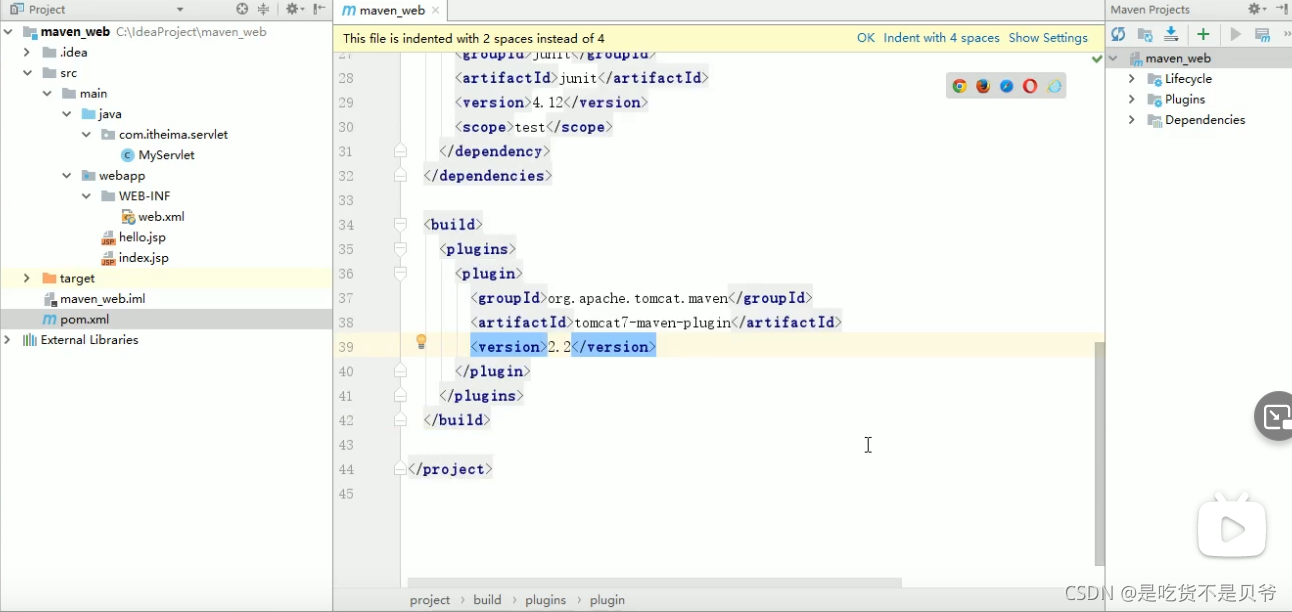The image size is (1292, 612).
Task: Reimport all Maven projects
Action: click(x=1118, y=34)
